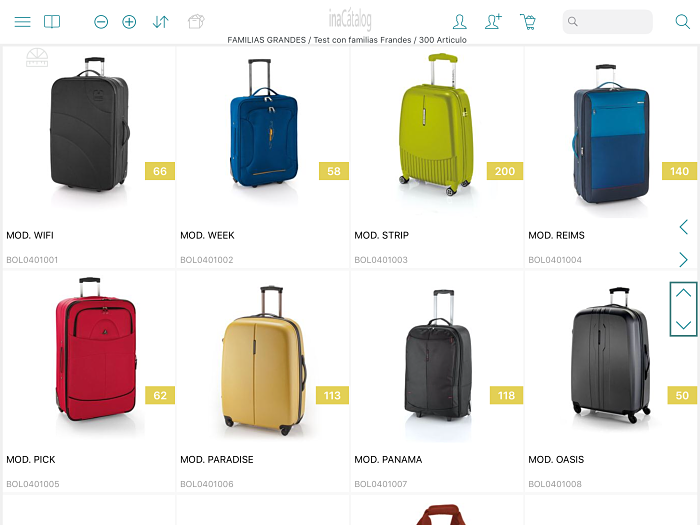Click the greyed box package icon
Image resolution: width=700 pixels, height=525 pixels.
[x=196, y=21]
